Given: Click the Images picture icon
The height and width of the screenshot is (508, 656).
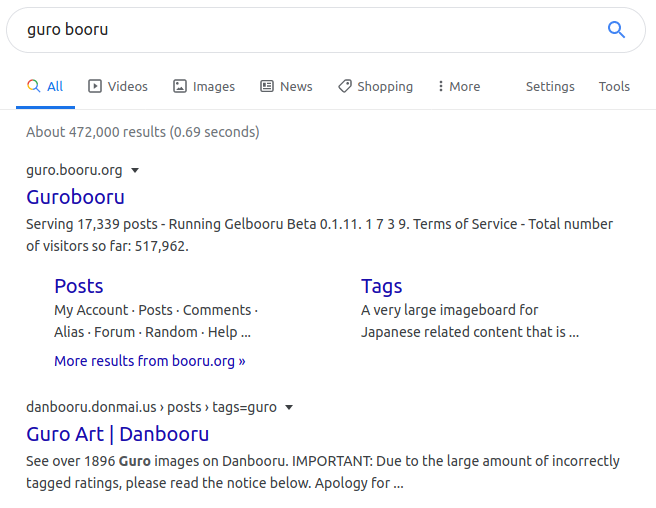Looking at the screenshot, I should click(x=180, y=86).
